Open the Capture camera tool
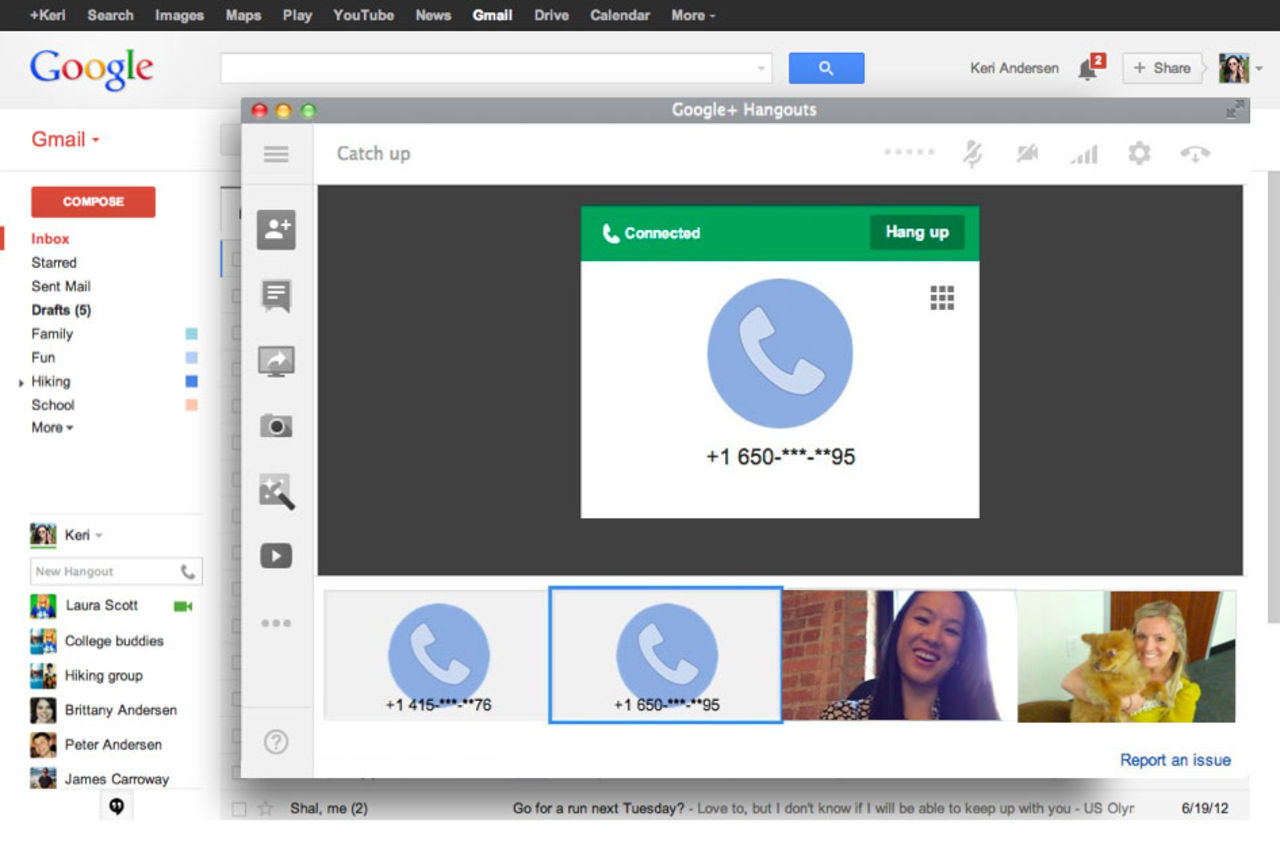This screenshot has width=1280, height=862. click(x=276, y=425)
